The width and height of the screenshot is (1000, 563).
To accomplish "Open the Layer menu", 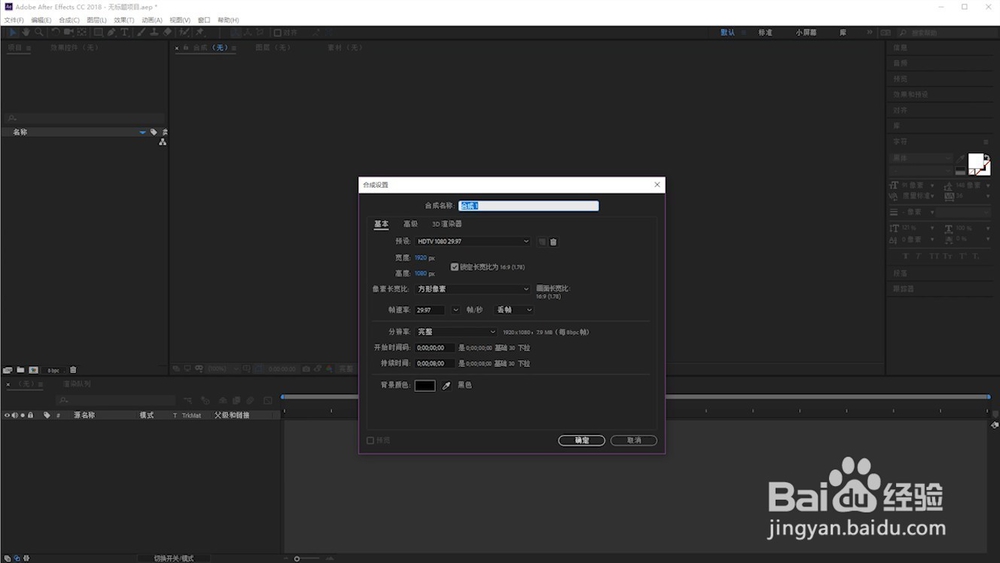I will tap(96, 20).
